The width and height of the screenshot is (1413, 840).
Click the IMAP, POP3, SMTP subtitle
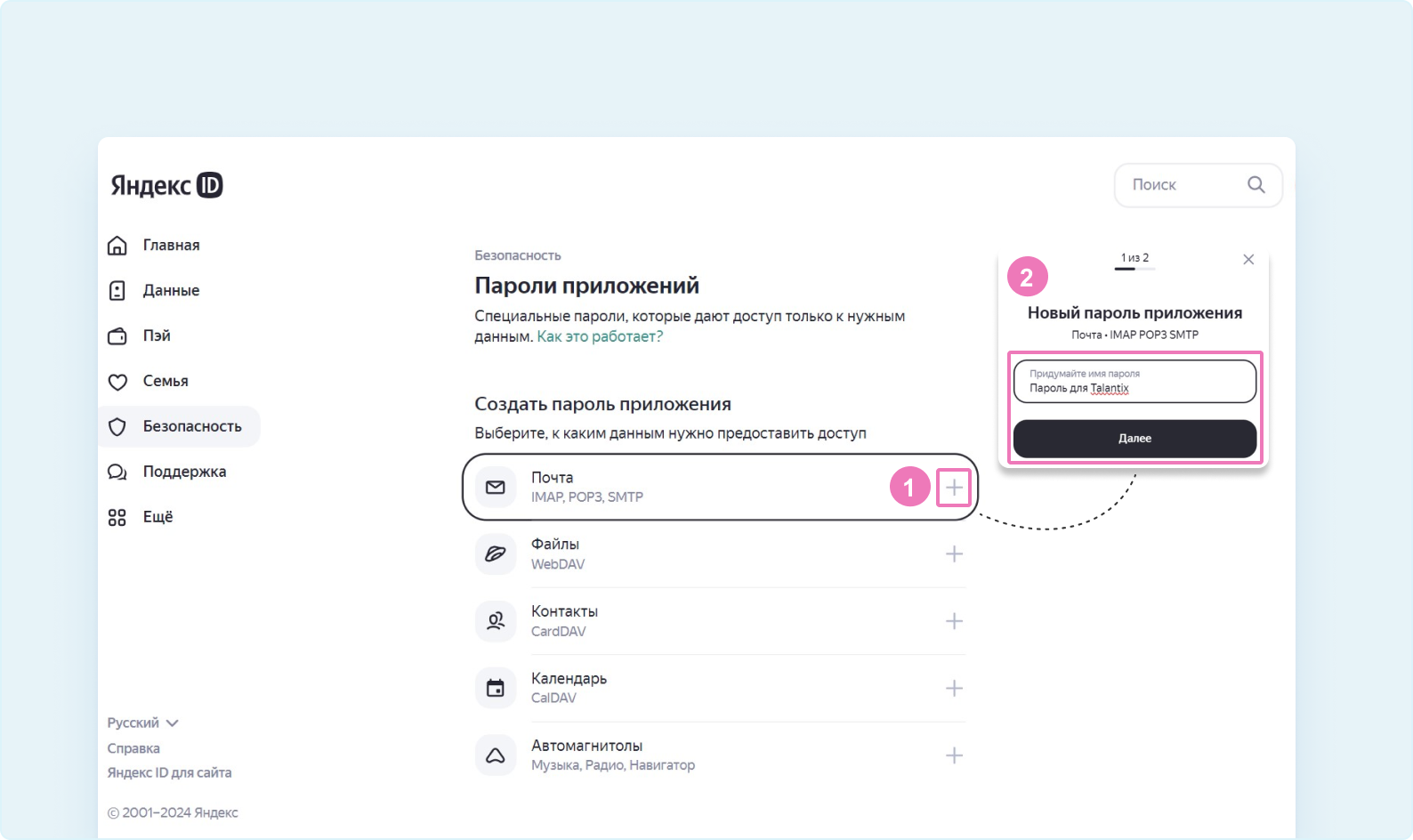(587, 497)
